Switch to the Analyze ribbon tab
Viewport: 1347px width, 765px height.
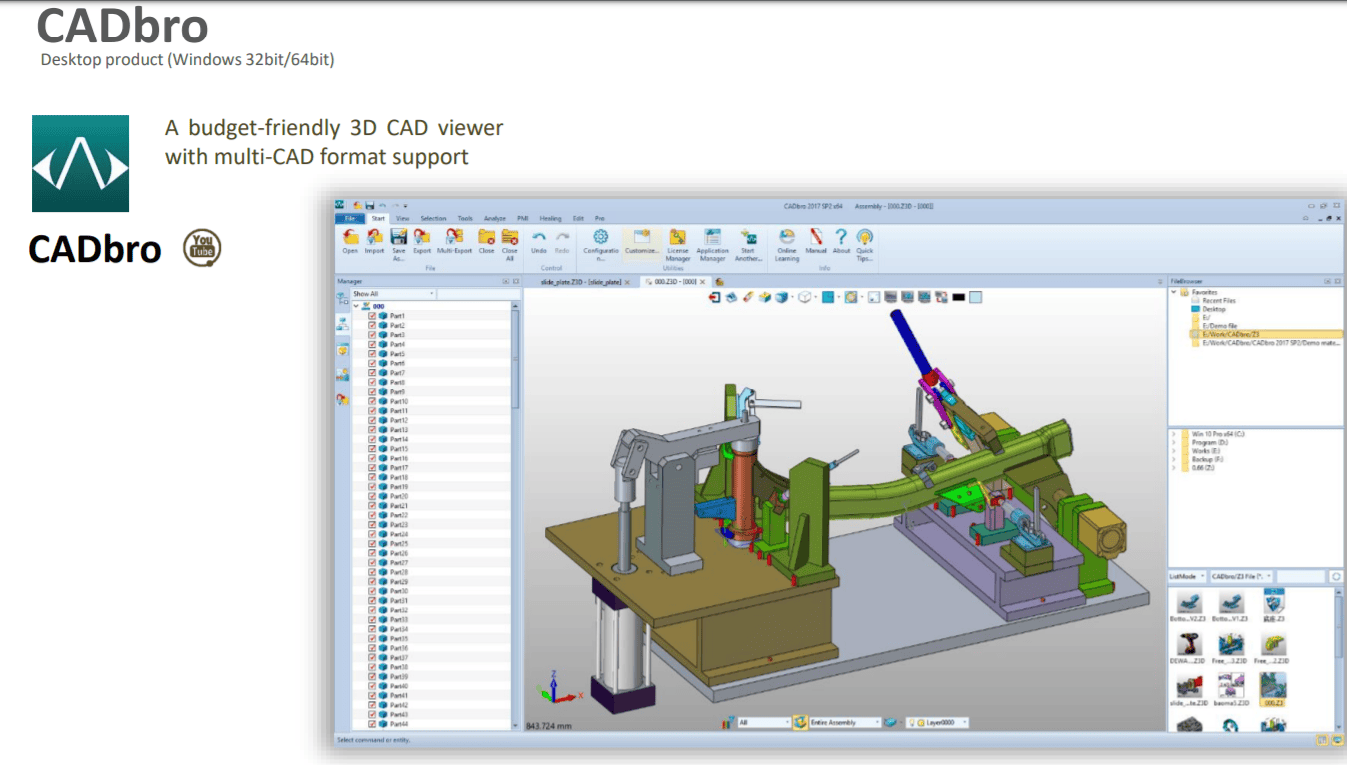pos(494,218)
